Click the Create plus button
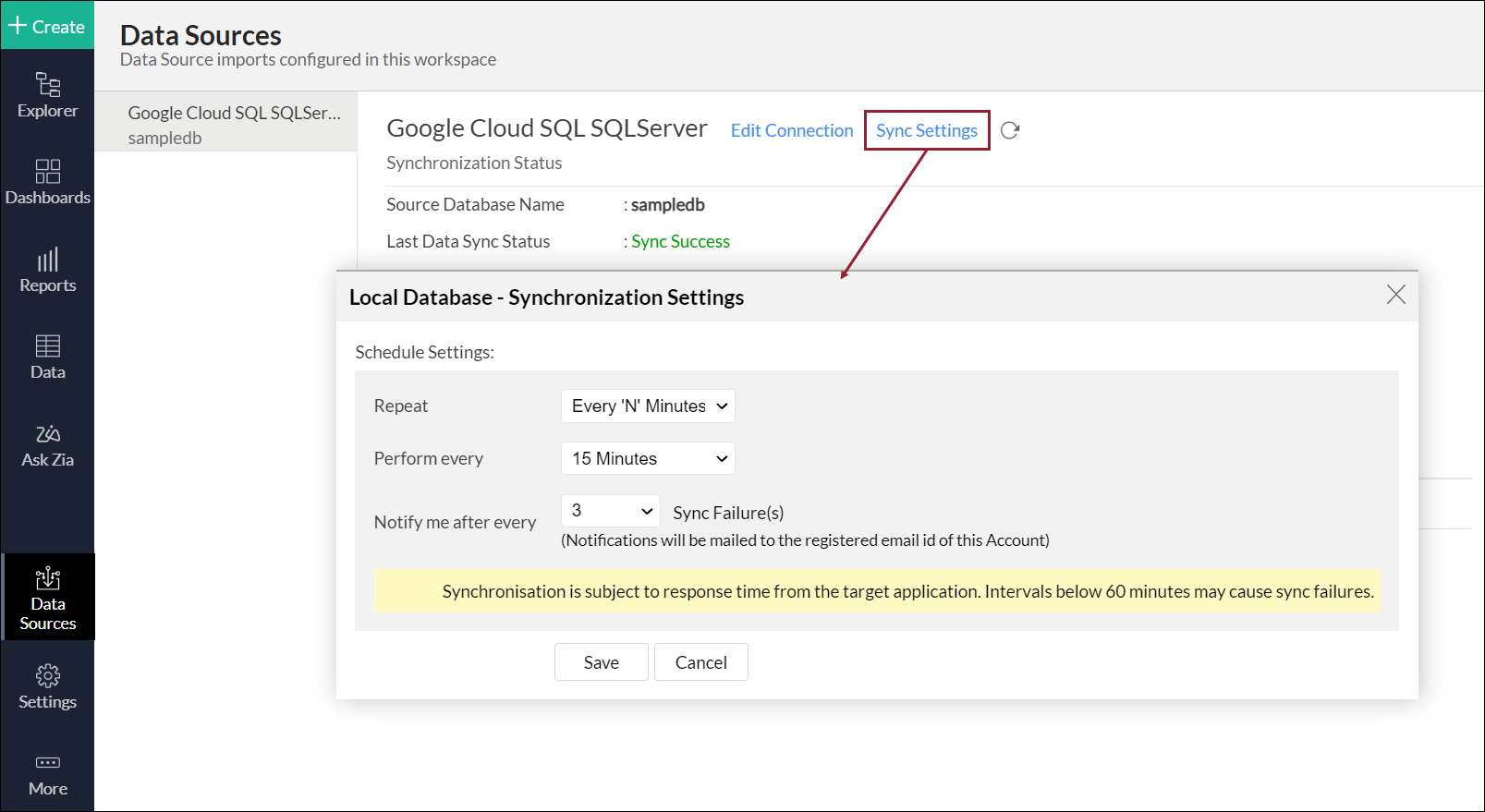 47,26
